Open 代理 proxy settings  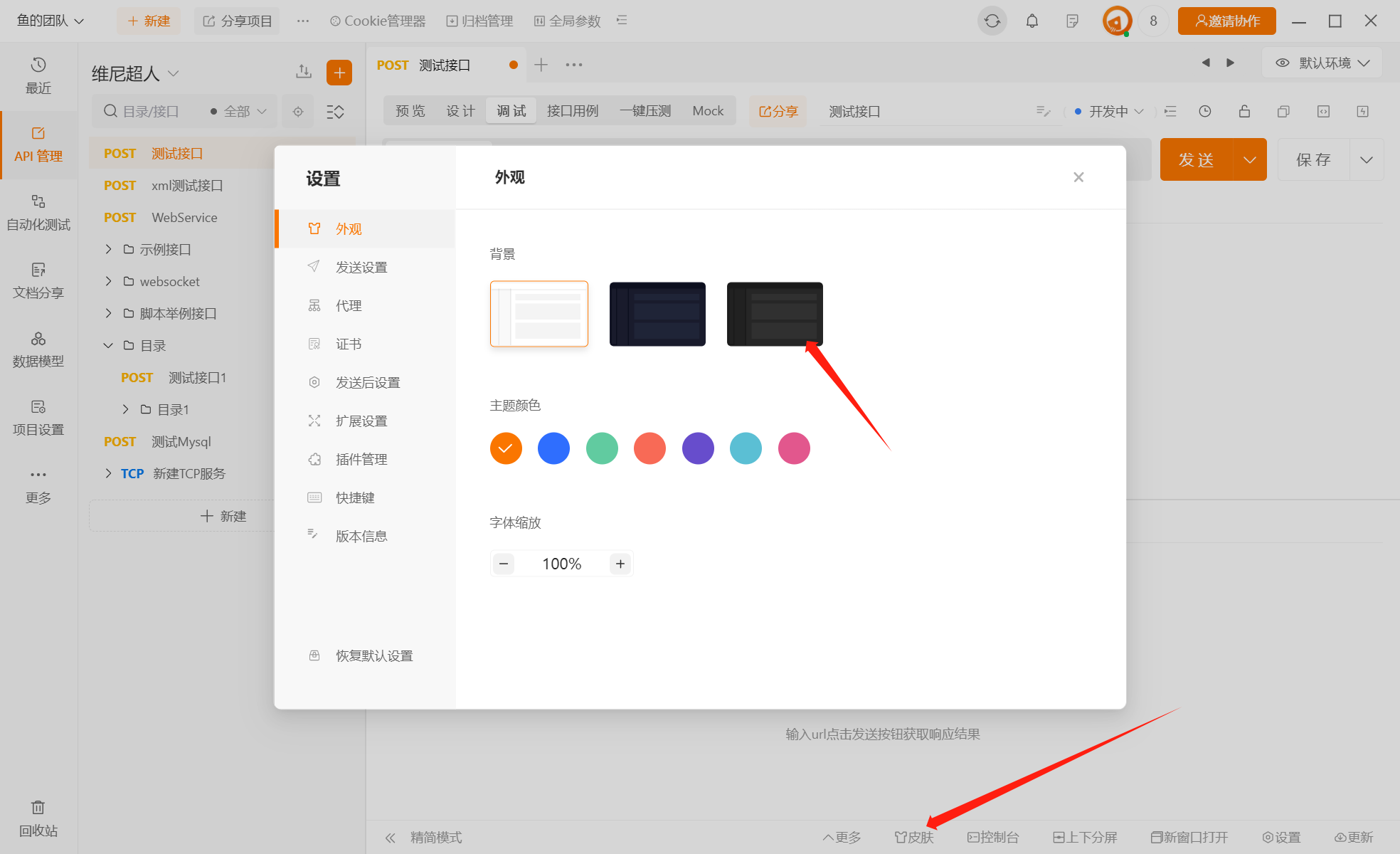366,306
